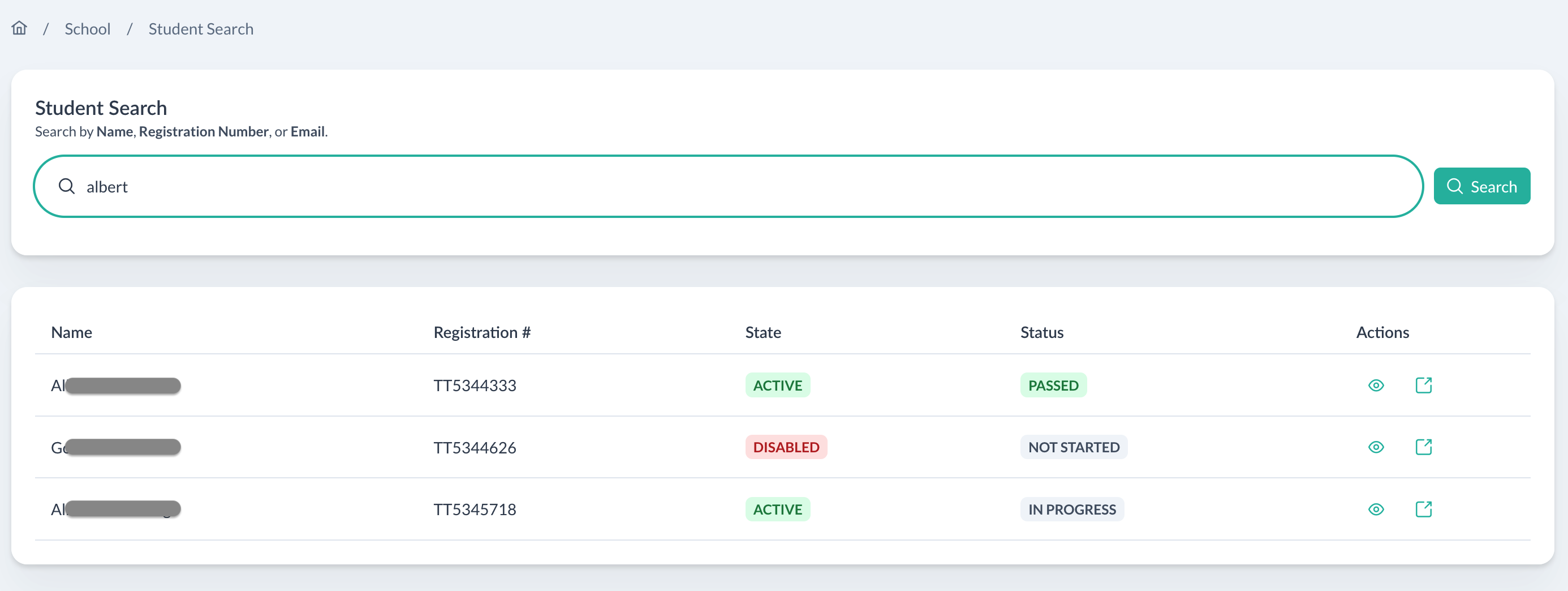Click the PASSED status badge
The height and width of the screenshot is (591, 1568).
point(1053,386)
